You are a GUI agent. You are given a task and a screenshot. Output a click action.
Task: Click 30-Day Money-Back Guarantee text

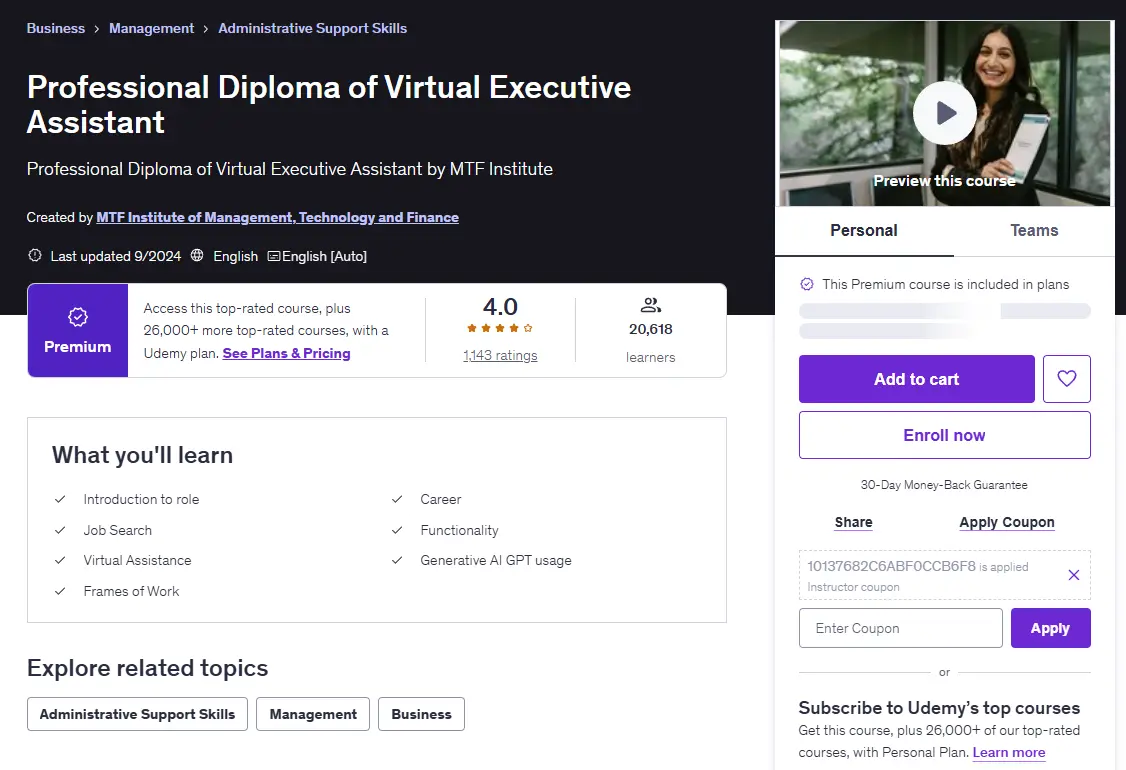(944, 485)
